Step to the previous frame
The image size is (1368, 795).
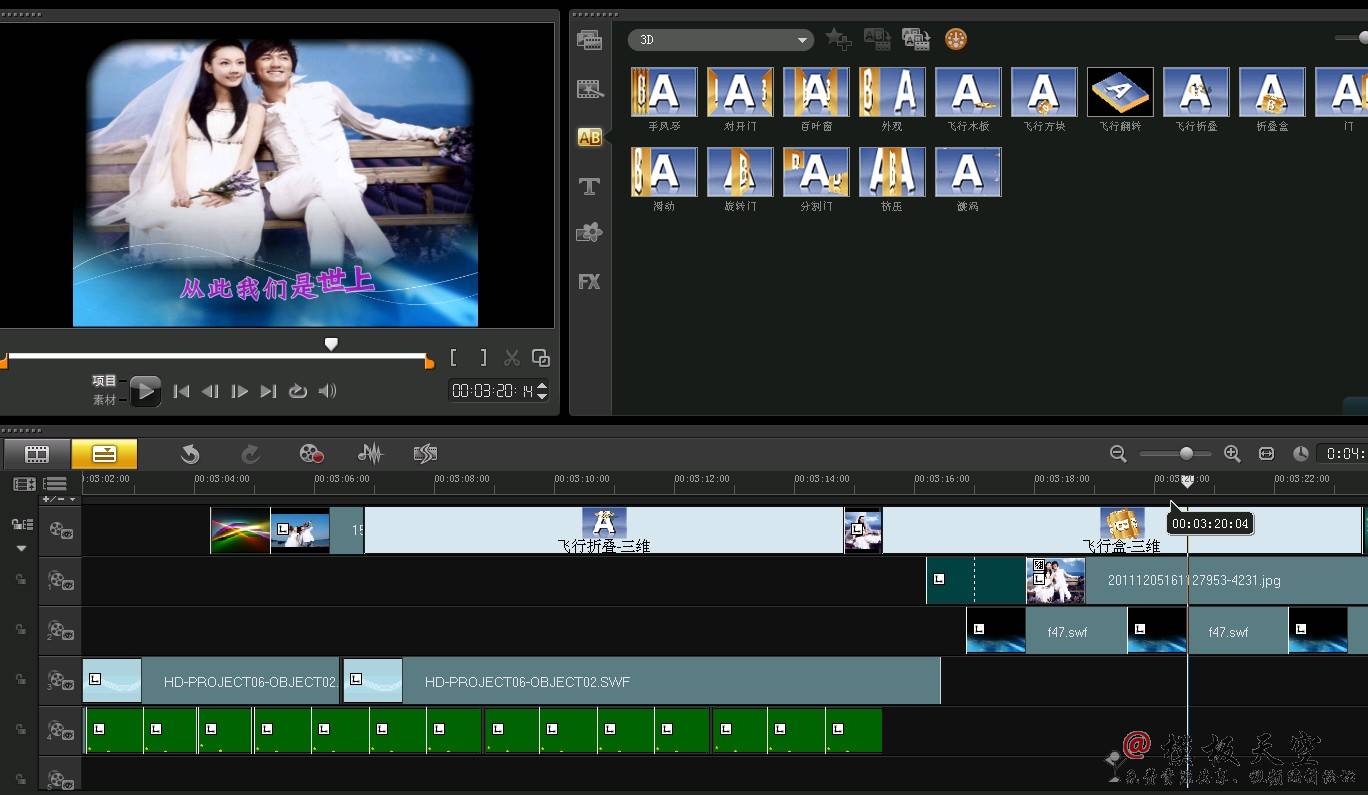(210, 392)
